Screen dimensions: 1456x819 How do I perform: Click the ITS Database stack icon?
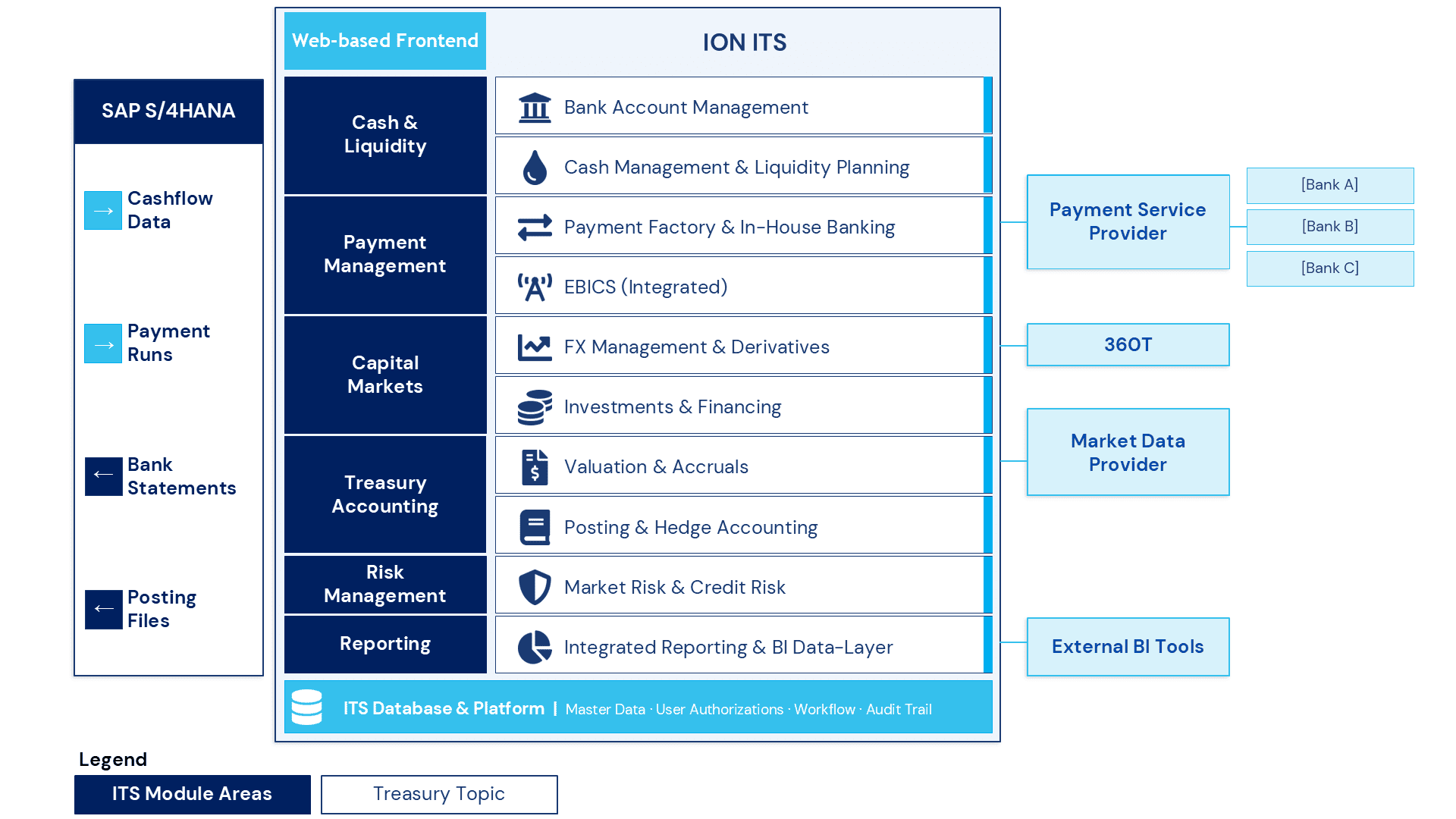(307, 707)
